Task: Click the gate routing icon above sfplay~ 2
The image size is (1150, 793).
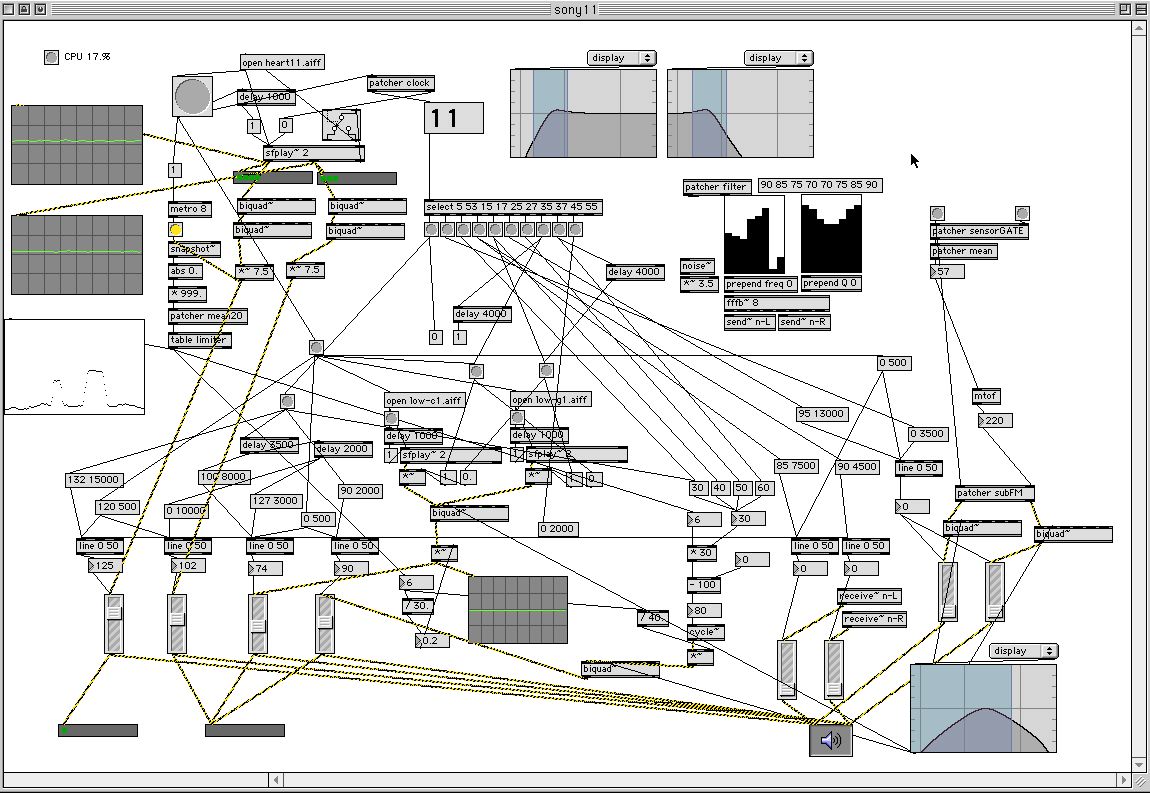Action: click(341, 125)
